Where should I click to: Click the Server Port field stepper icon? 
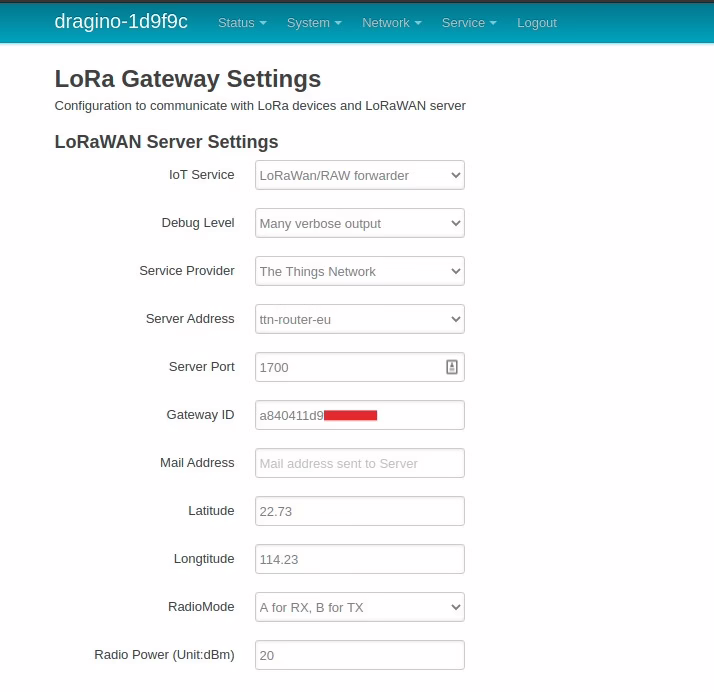451,367
